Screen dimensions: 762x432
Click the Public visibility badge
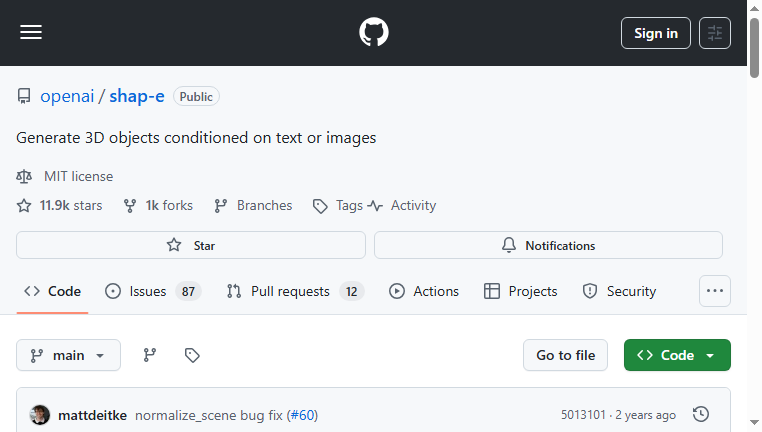click(x=196, y=96)
